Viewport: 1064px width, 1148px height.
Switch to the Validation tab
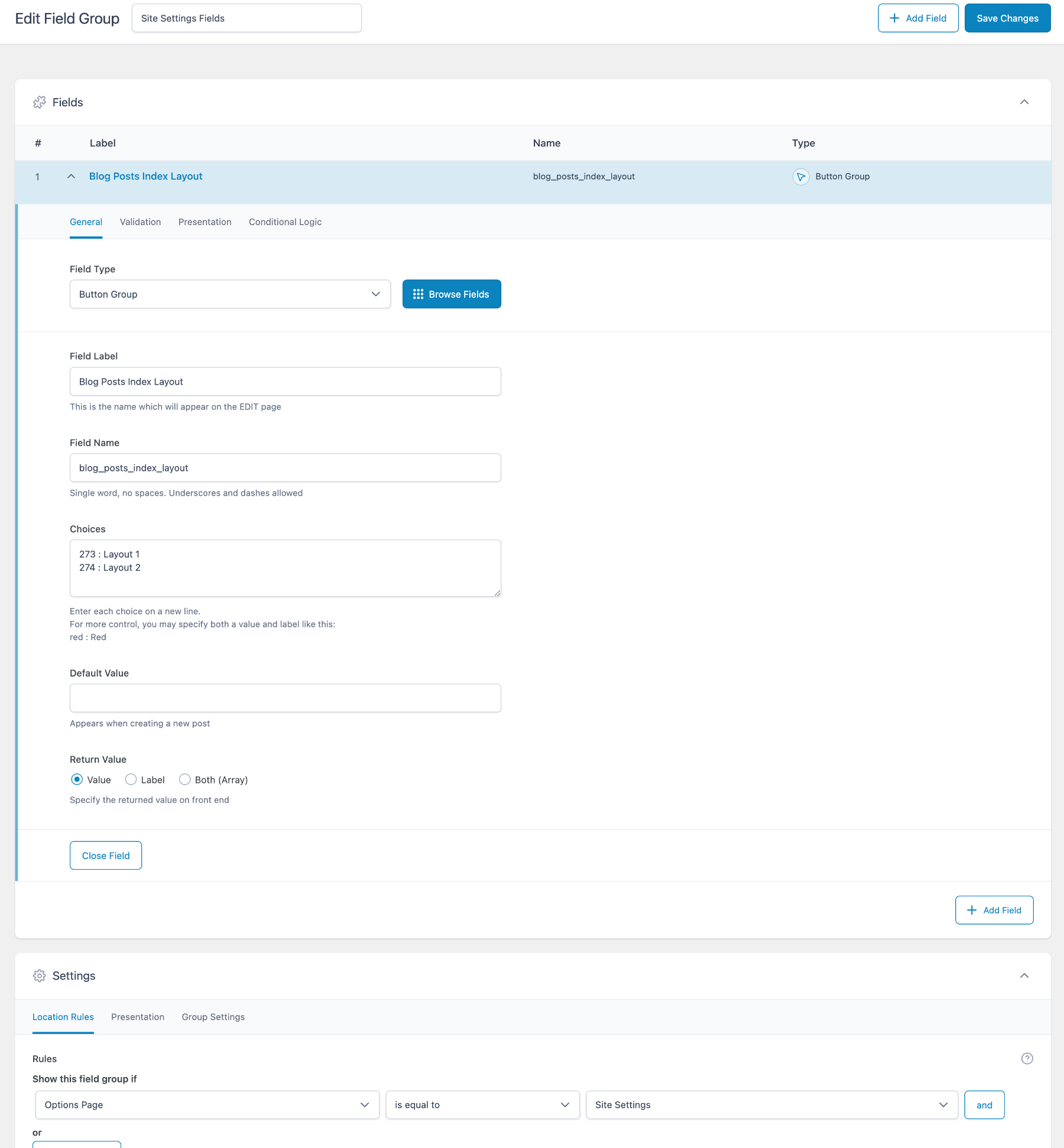click(x=140, y=222)
